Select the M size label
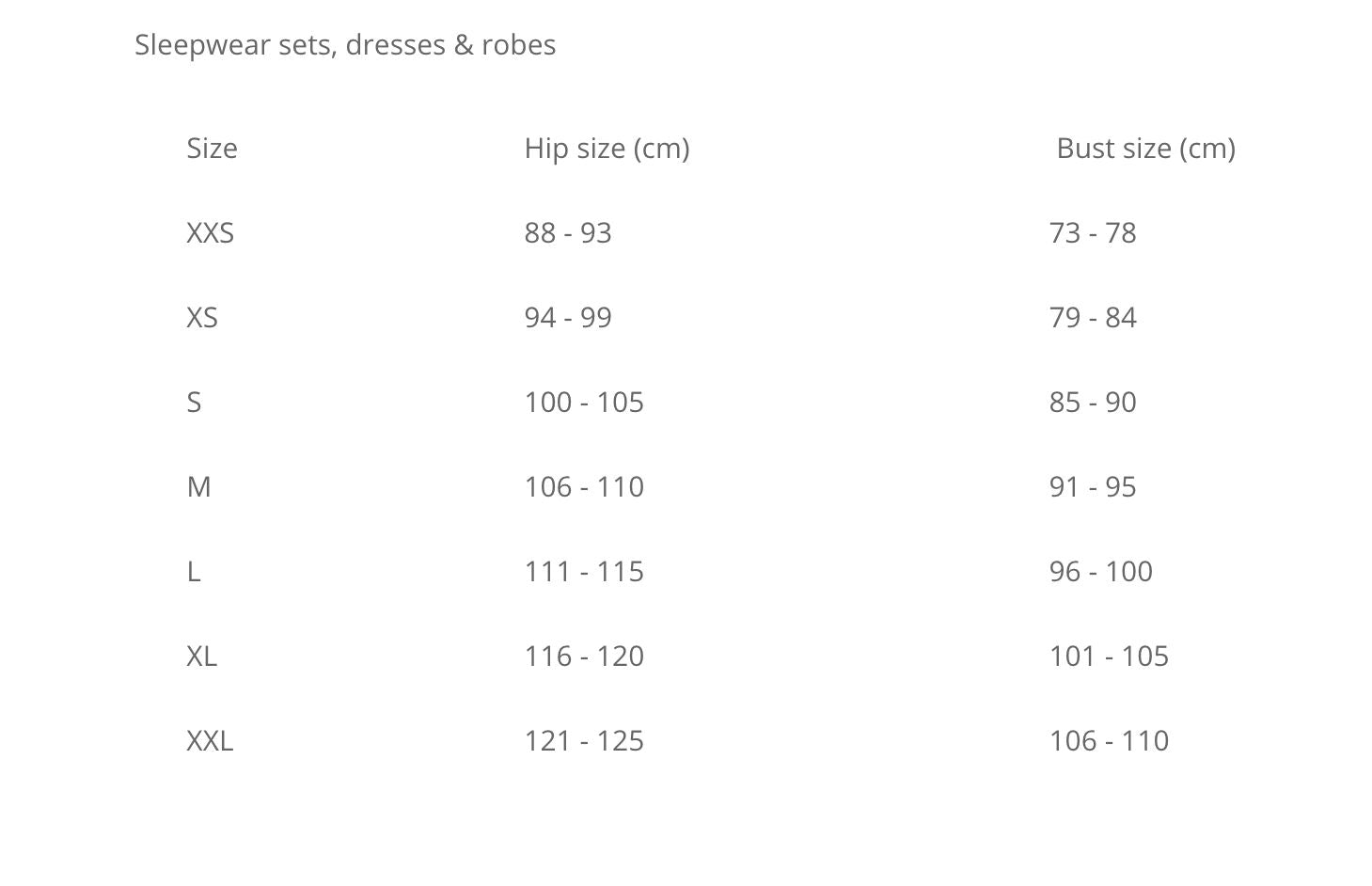 (198, 487)
